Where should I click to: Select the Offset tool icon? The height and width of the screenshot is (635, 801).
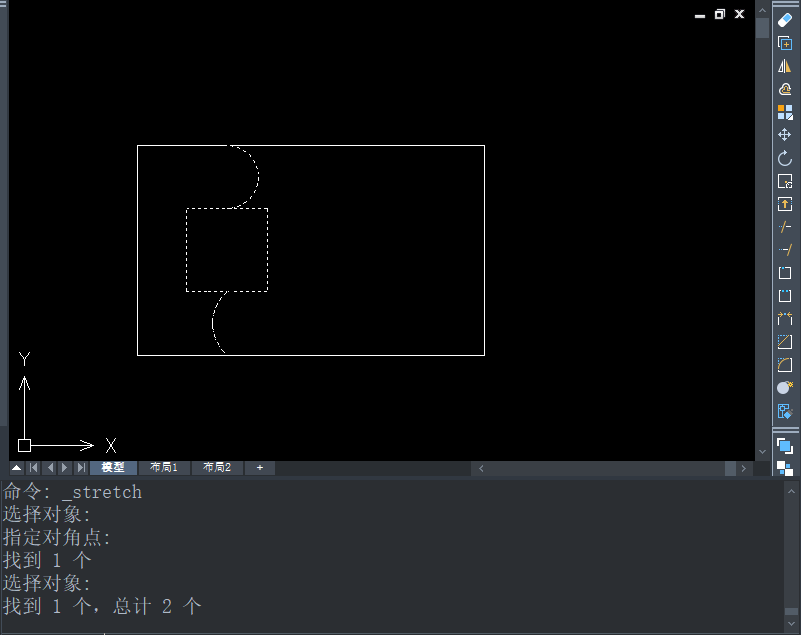[785, 89]
